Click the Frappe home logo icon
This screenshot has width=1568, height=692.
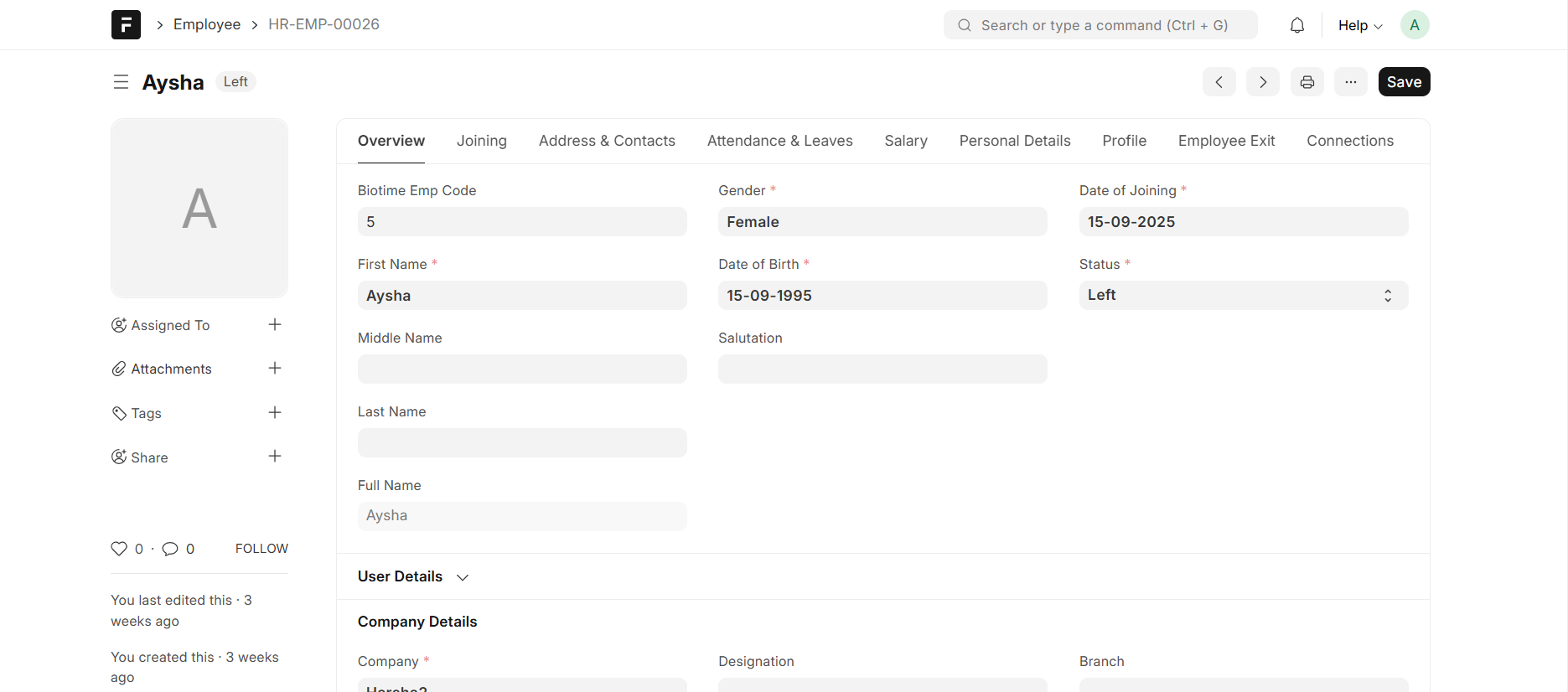(126, 25)
